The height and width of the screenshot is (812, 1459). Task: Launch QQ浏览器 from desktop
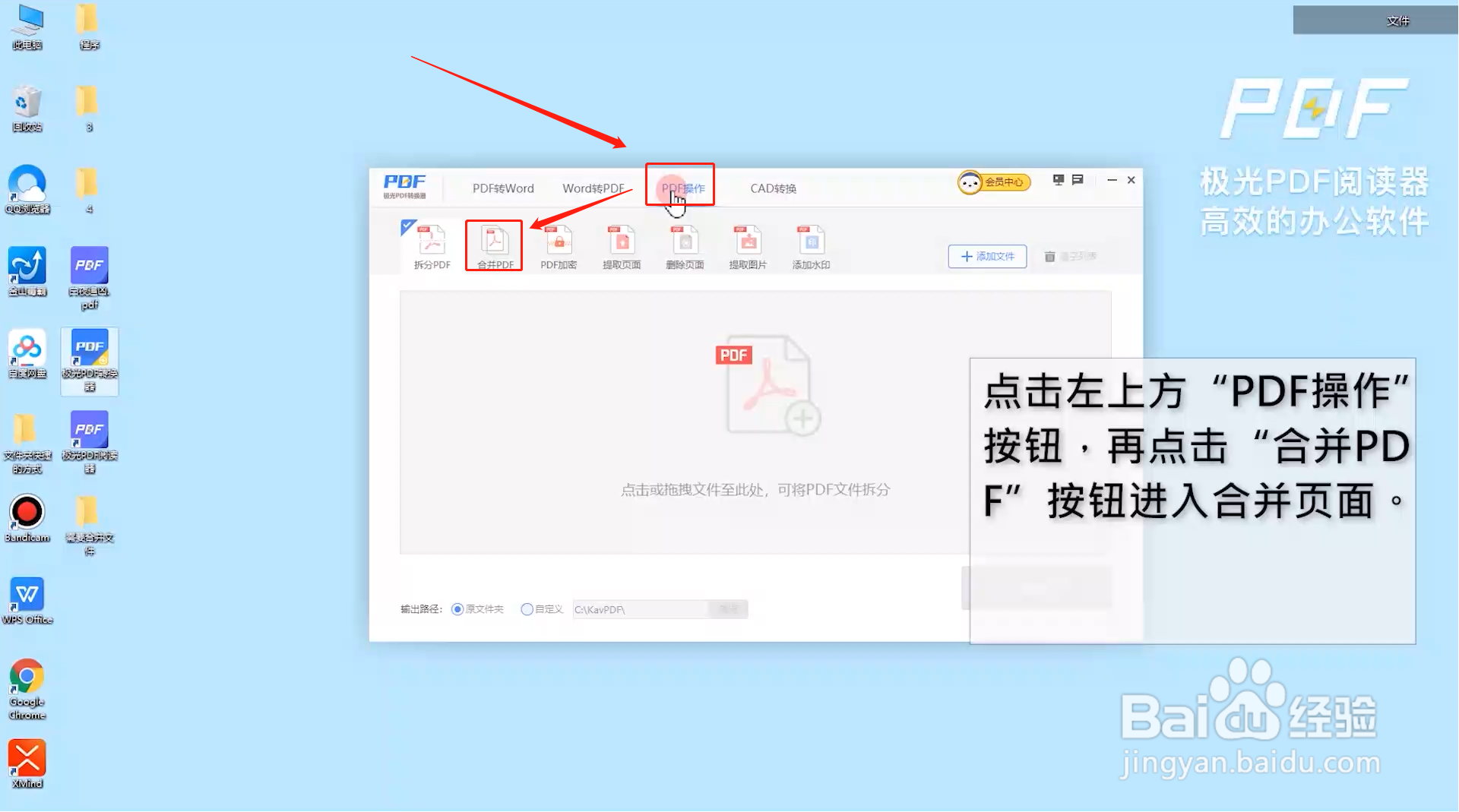27,190
